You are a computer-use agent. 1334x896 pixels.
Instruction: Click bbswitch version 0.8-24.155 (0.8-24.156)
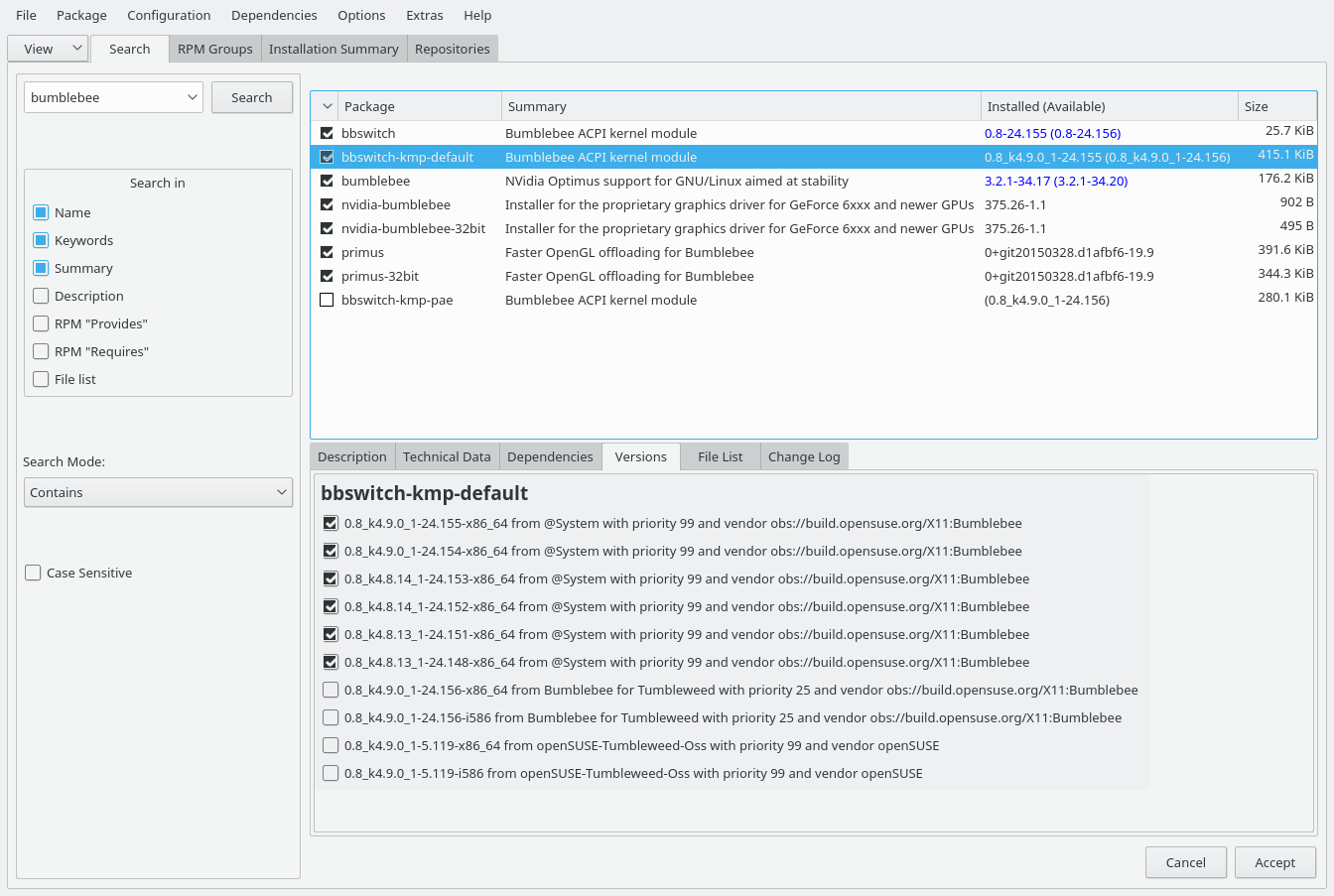click(1052, 133)
